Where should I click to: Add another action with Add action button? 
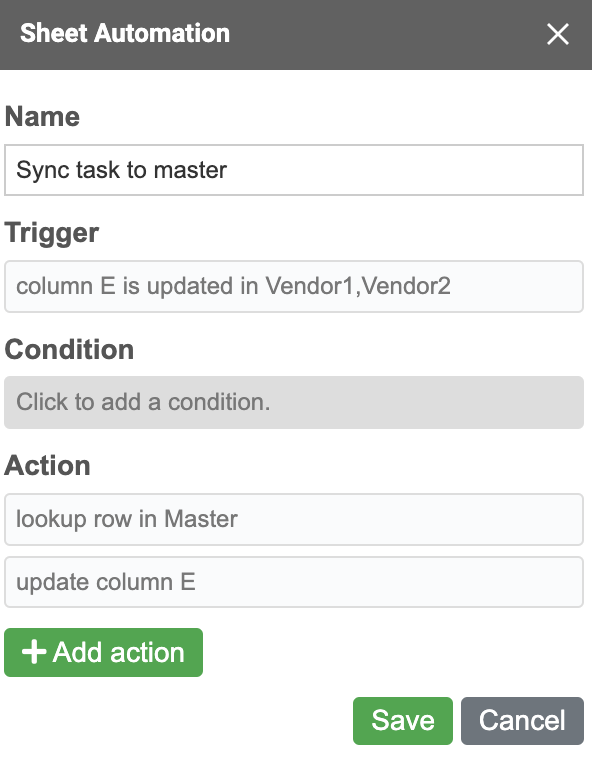(104, 652)
